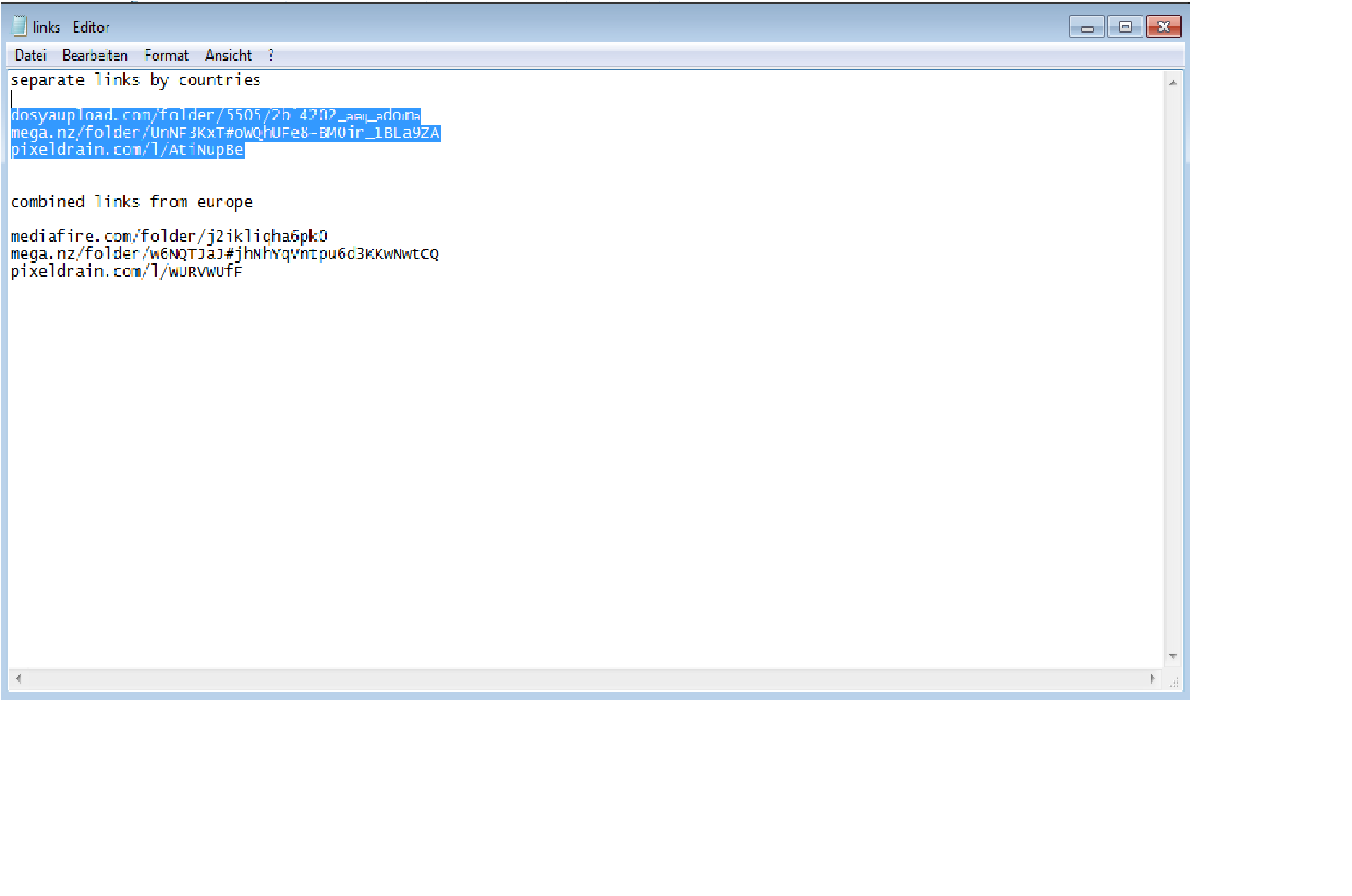The image size is (1352, 896).
Task: Click the highlighted mega.nz/folder/UnNF3KxT line
Action: tap(225, 133)
